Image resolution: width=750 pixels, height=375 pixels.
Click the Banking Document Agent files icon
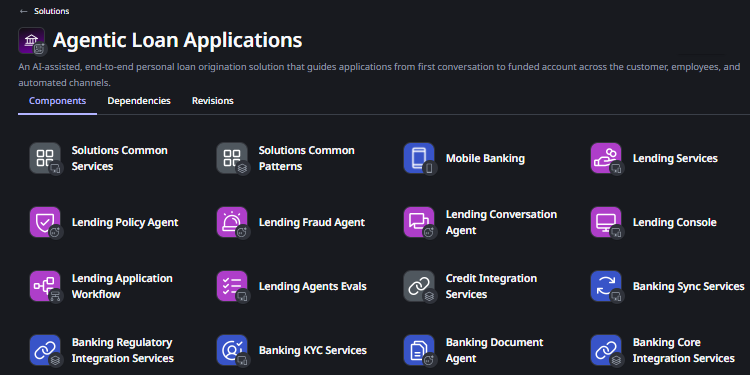pos(419,350)
